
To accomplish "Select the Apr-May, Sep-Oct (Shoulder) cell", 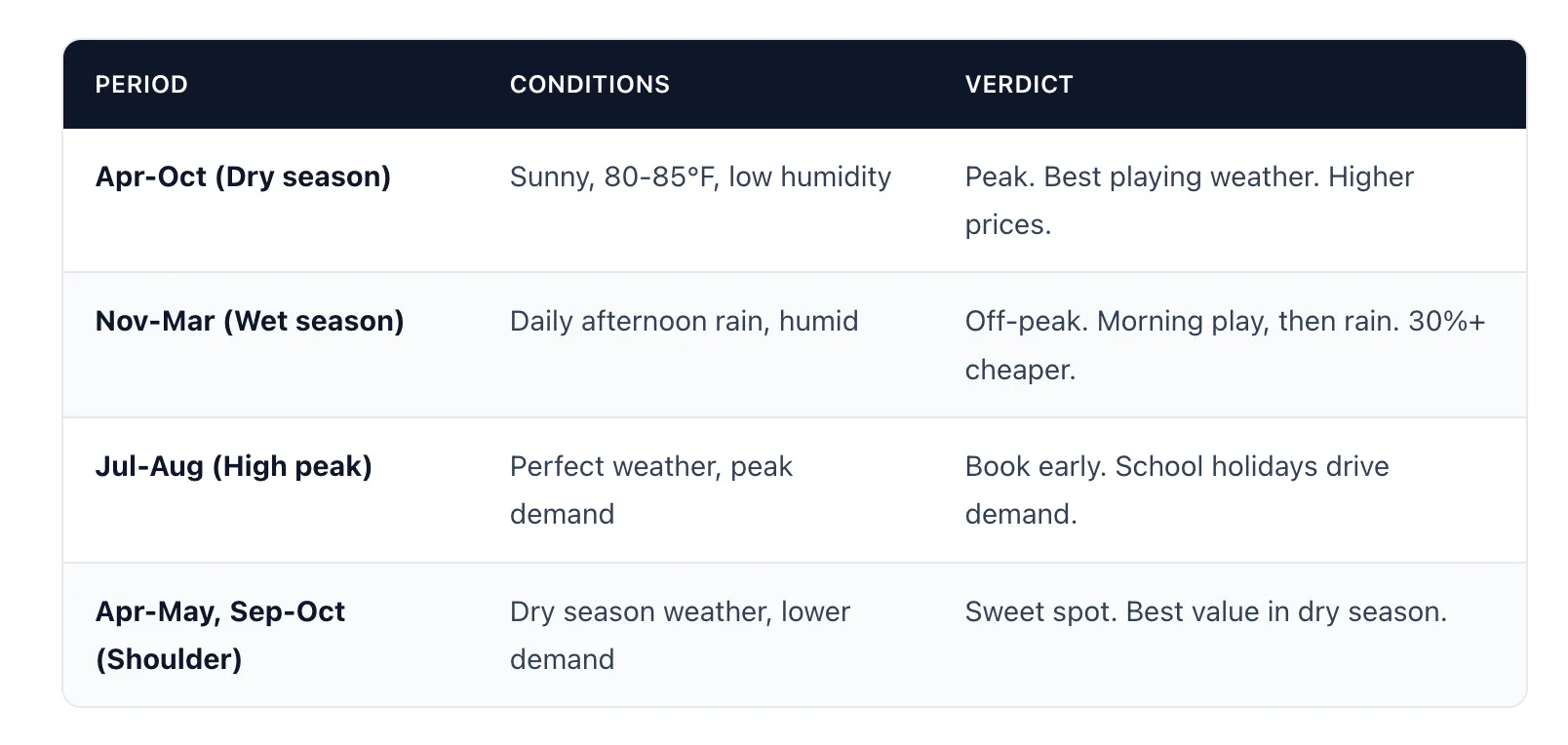I will pyautogui.click(x=220, y=635).
